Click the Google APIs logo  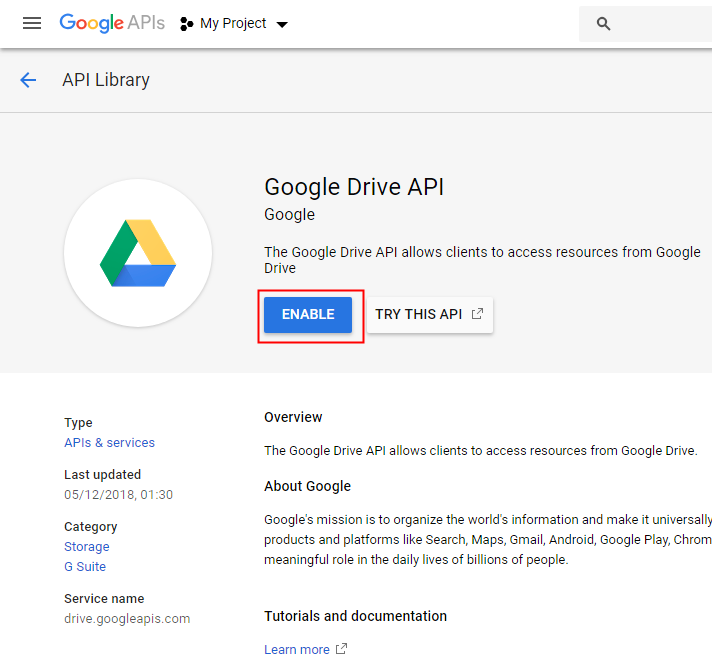coord(112,23)
